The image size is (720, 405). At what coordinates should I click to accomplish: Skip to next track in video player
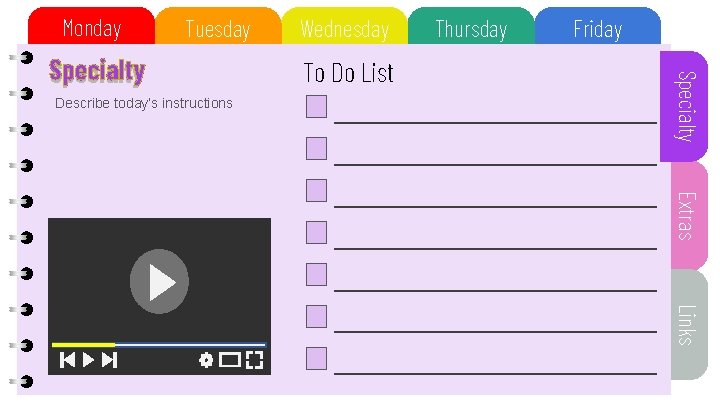click(109, 360)
